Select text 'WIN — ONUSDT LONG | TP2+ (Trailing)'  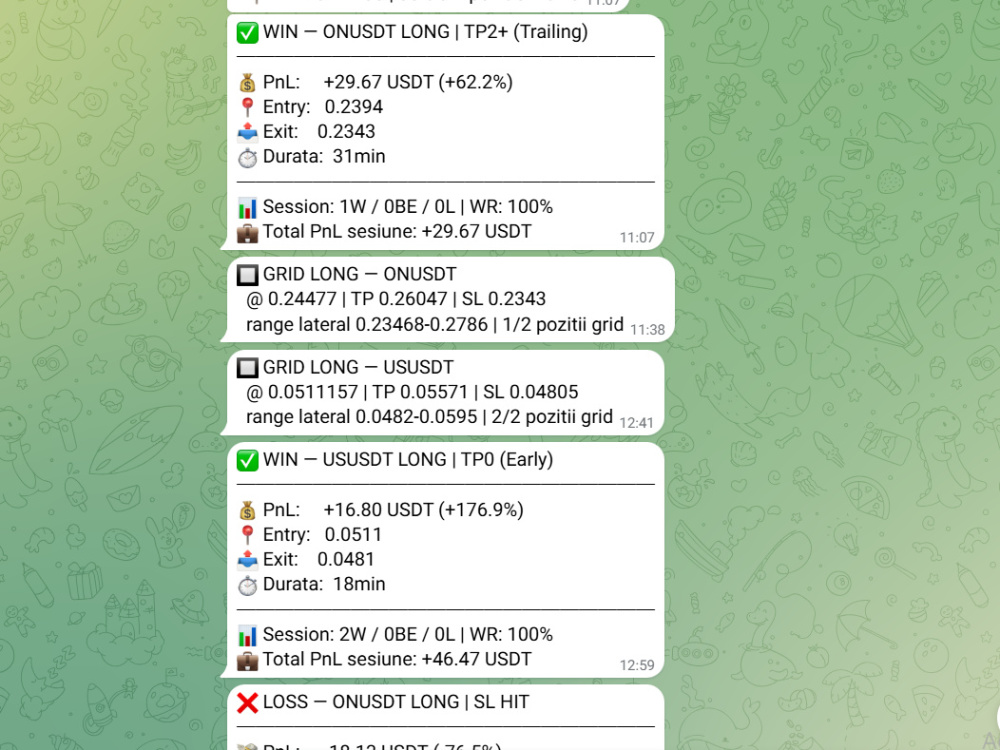point(425,32)
